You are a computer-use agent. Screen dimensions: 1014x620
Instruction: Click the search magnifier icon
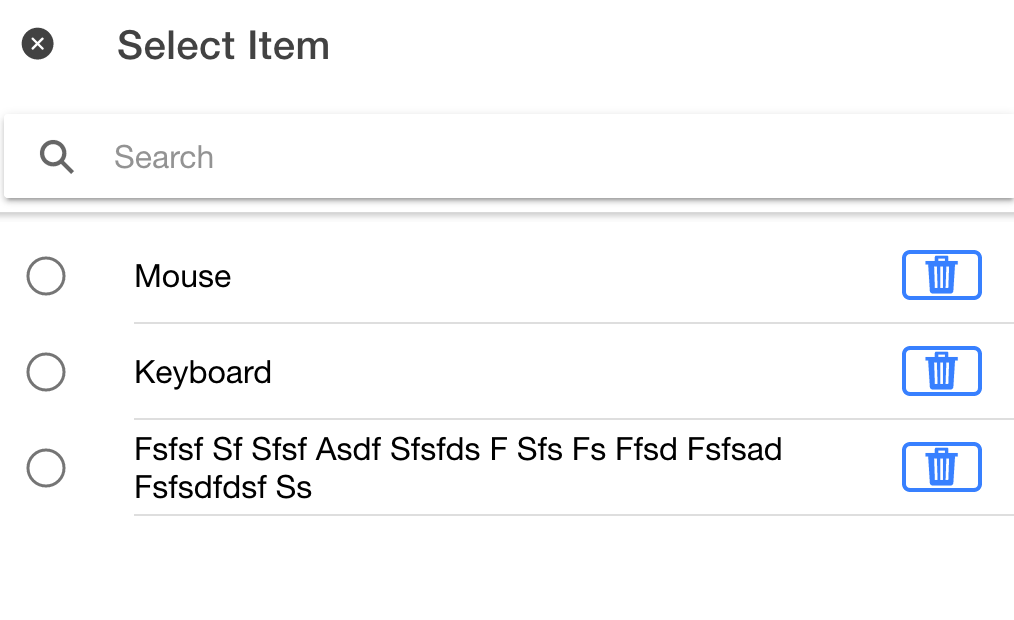click(x=56, y=156)
